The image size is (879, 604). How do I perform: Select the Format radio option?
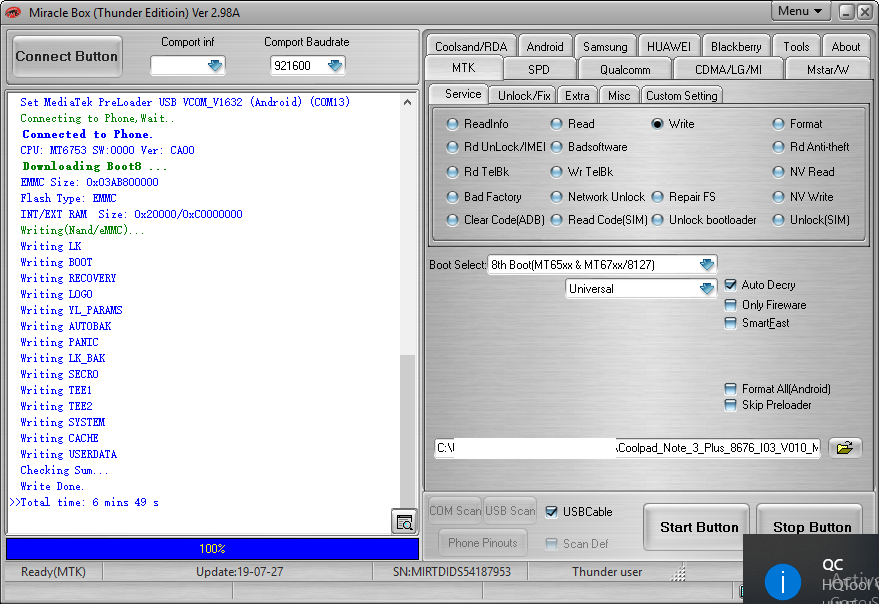click(x=778, y=124)
